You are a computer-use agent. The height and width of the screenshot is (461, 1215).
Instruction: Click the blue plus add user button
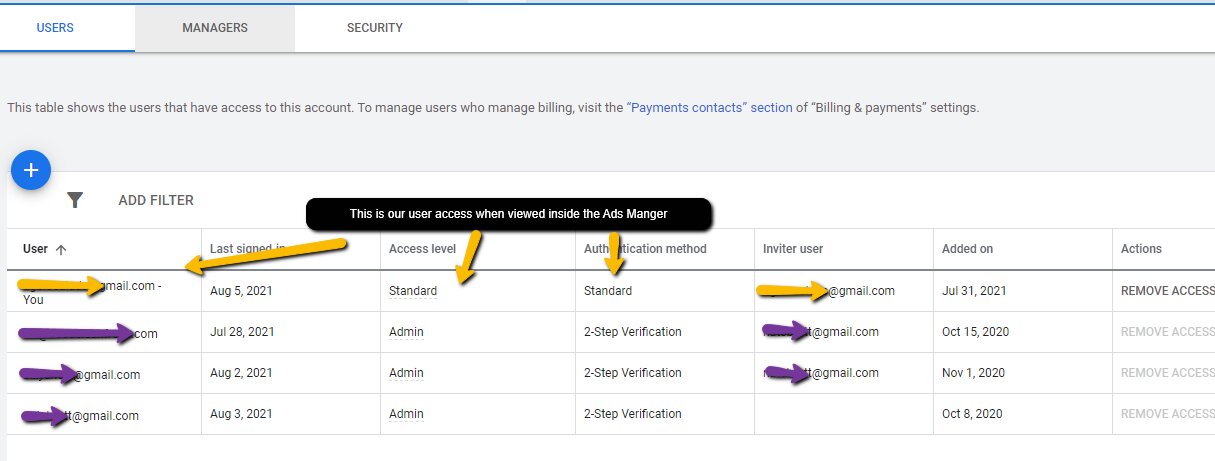click(31, 171)
